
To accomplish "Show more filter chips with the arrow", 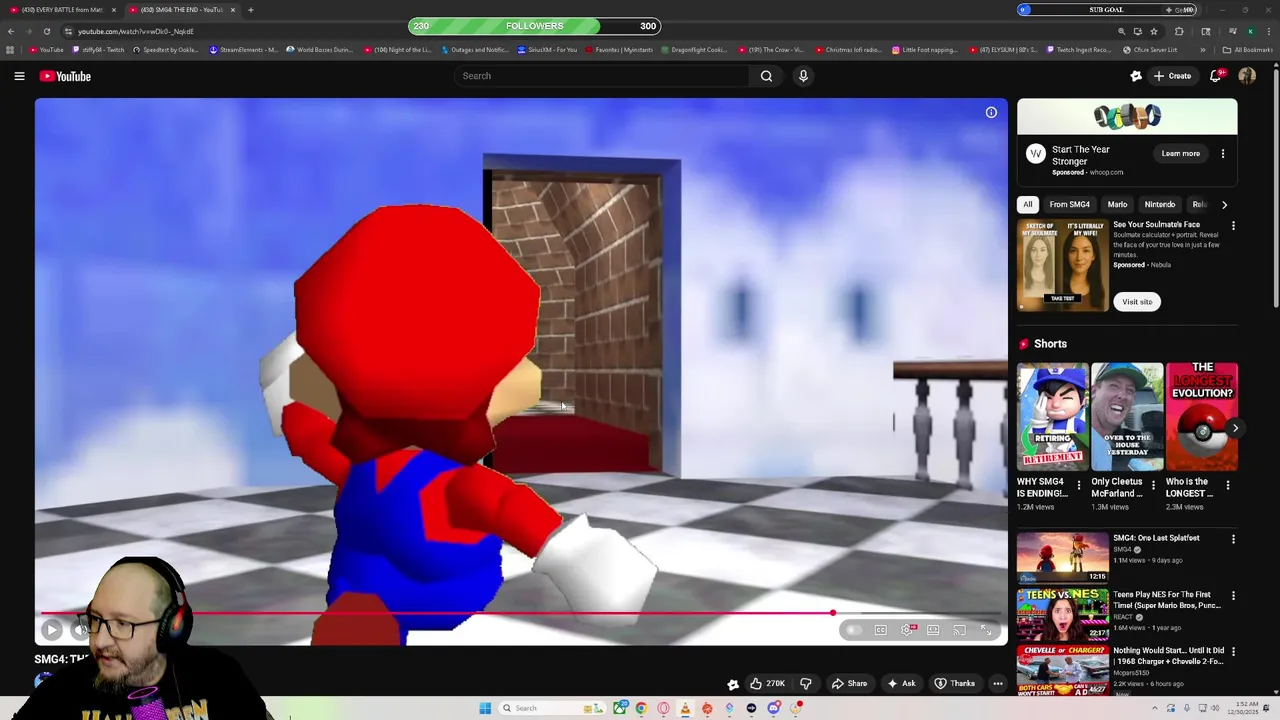I will tap(1224, 205).
